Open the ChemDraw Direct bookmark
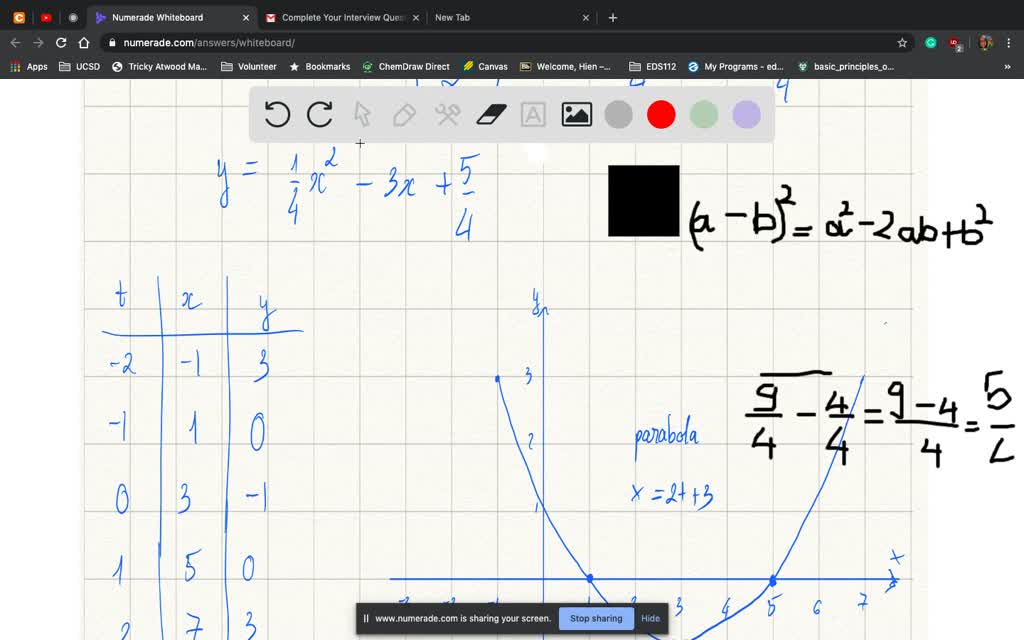Image resolution: width=1024 pixels, height=640 pixels. (408, 66)
